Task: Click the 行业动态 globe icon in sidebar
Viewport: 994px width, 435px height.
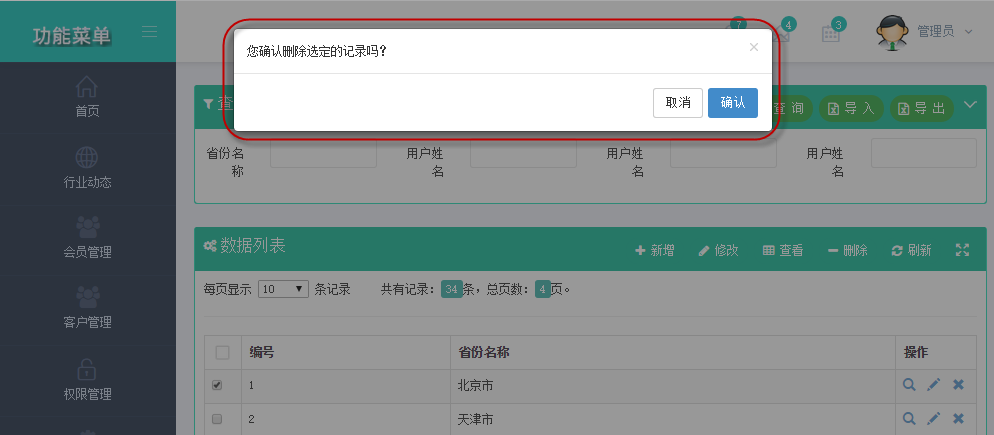Action: click(x=87, y=157)
